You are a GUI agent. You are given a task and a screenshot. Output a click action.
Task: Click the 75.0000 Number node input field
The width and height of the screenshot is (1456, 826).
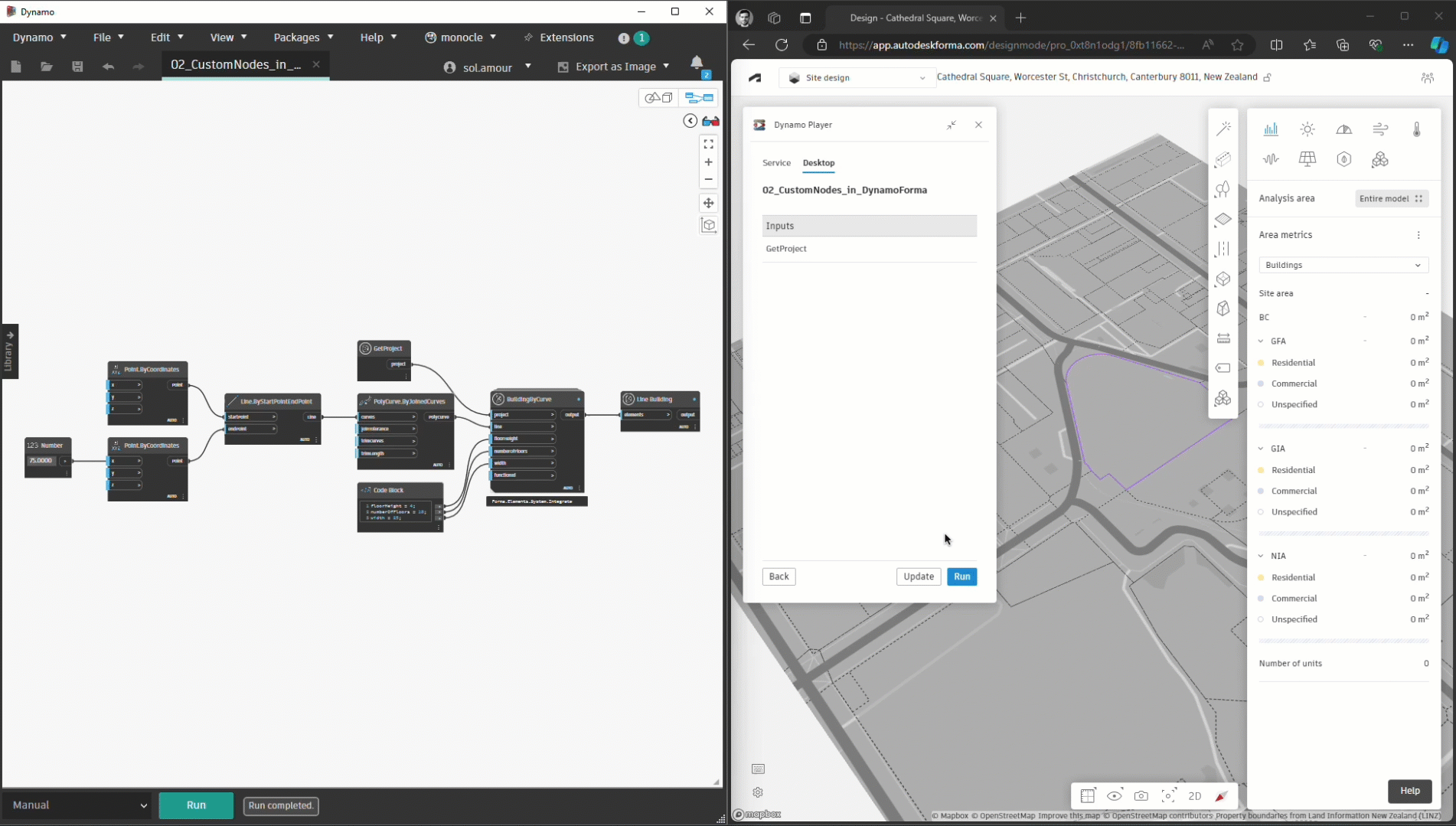coord(41,461)
